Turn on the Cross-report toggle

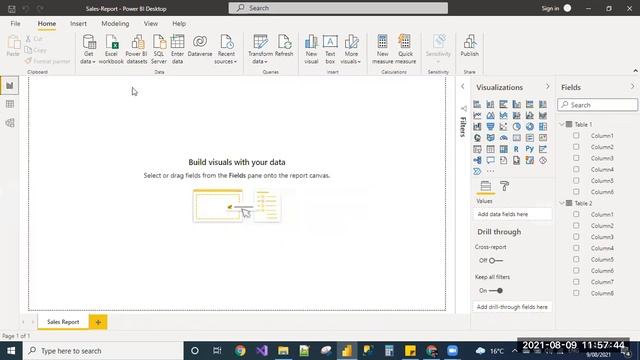[496, 260]
